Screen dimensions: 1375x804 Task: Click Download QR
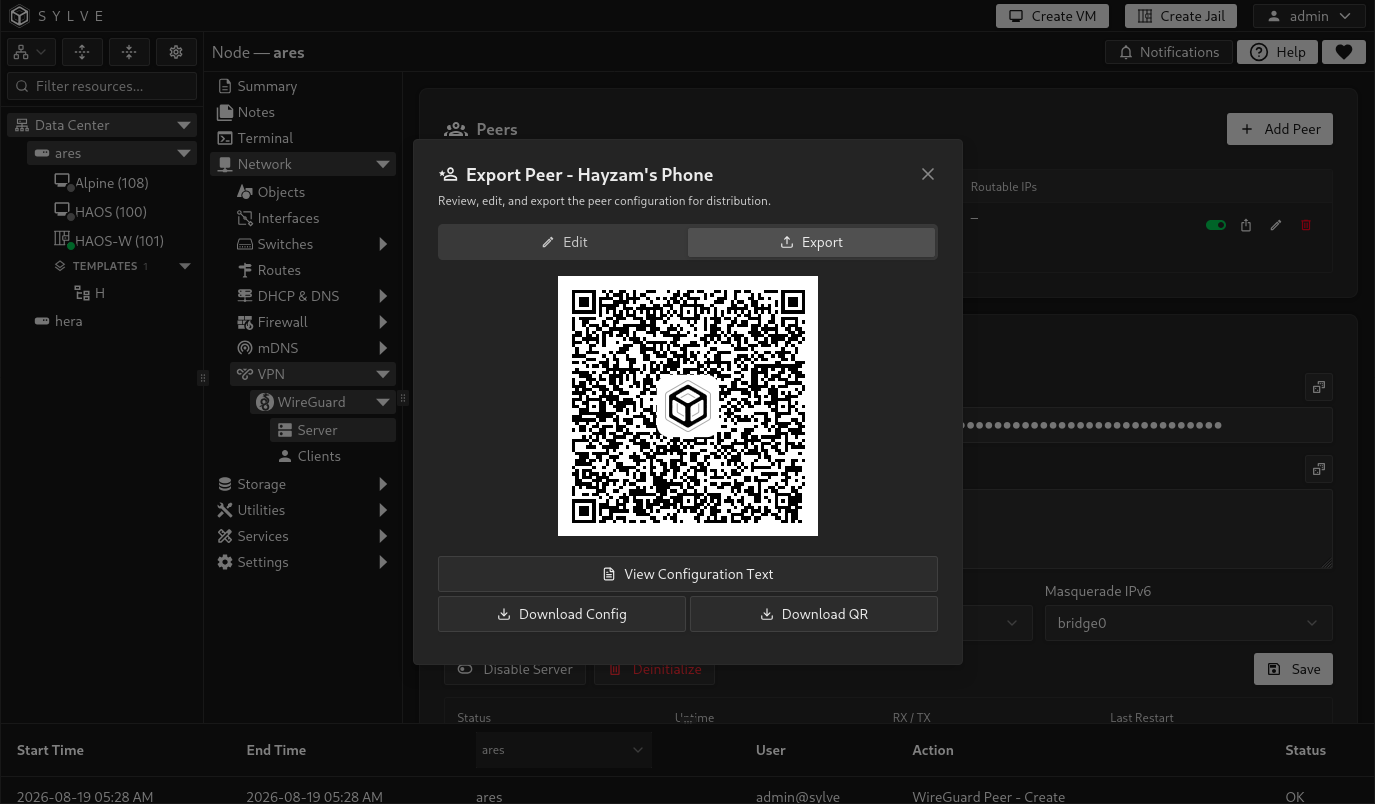coord(814,614)
